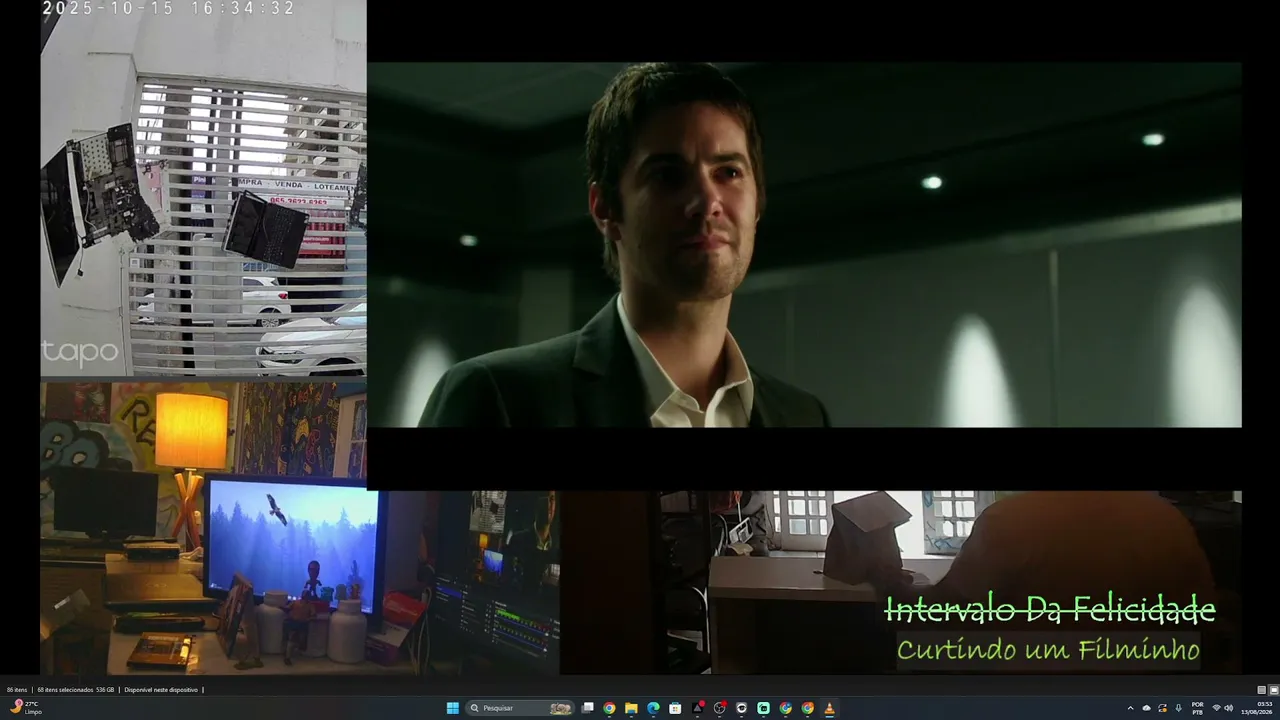Switch the POR PTB keyboard language

1197,708
